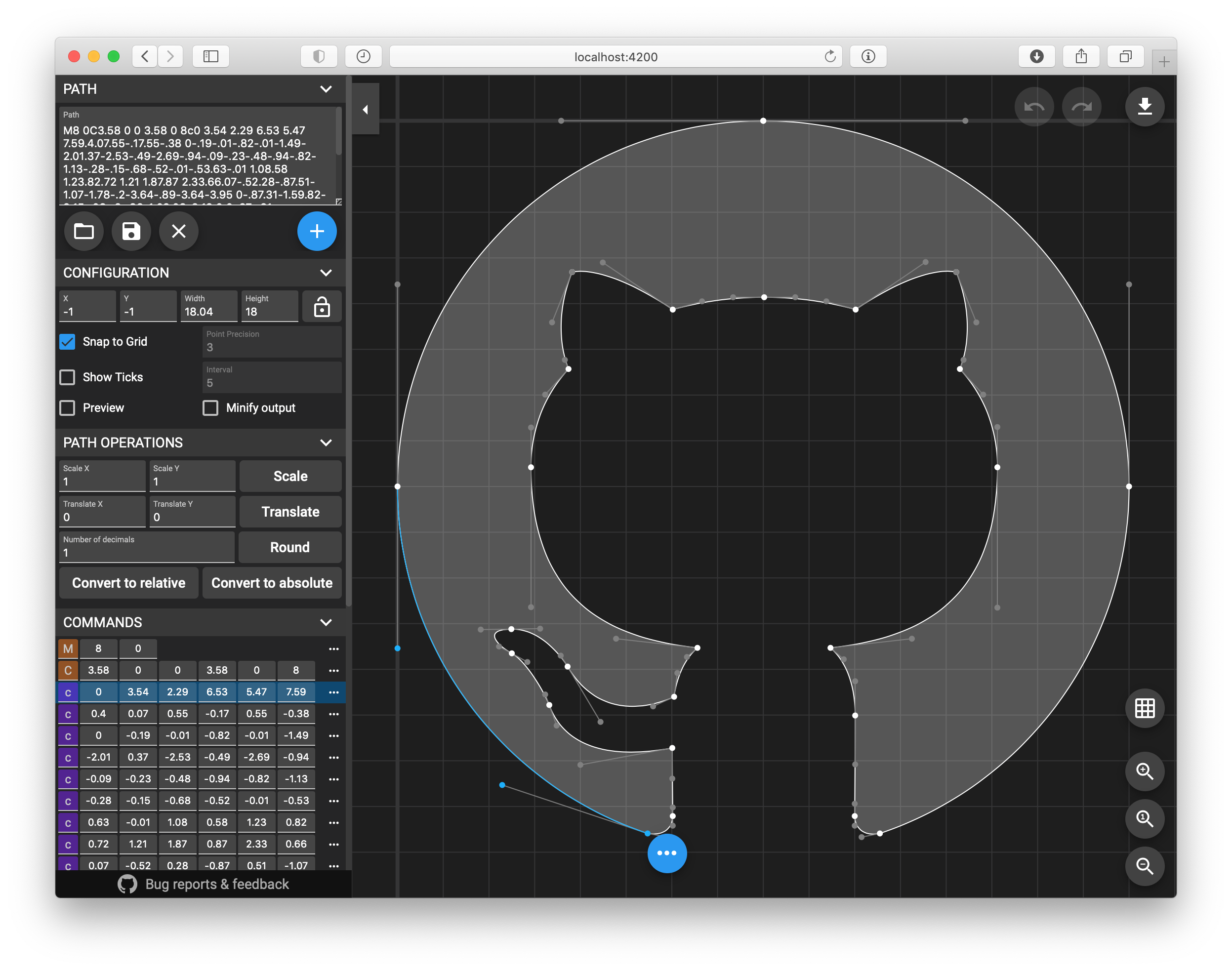This screenshot has height=971, width=1232.
Task: Click the Scale X input field
Action: 102,482
